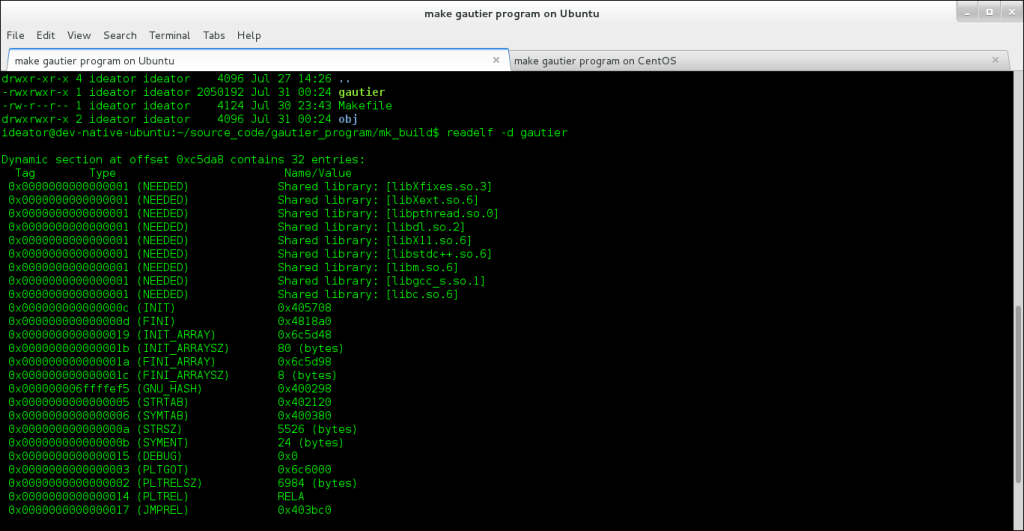Click the '[libc.so.6]' library entry
The width and height of the screenshot is (1024, 531).
pos(422,295)
